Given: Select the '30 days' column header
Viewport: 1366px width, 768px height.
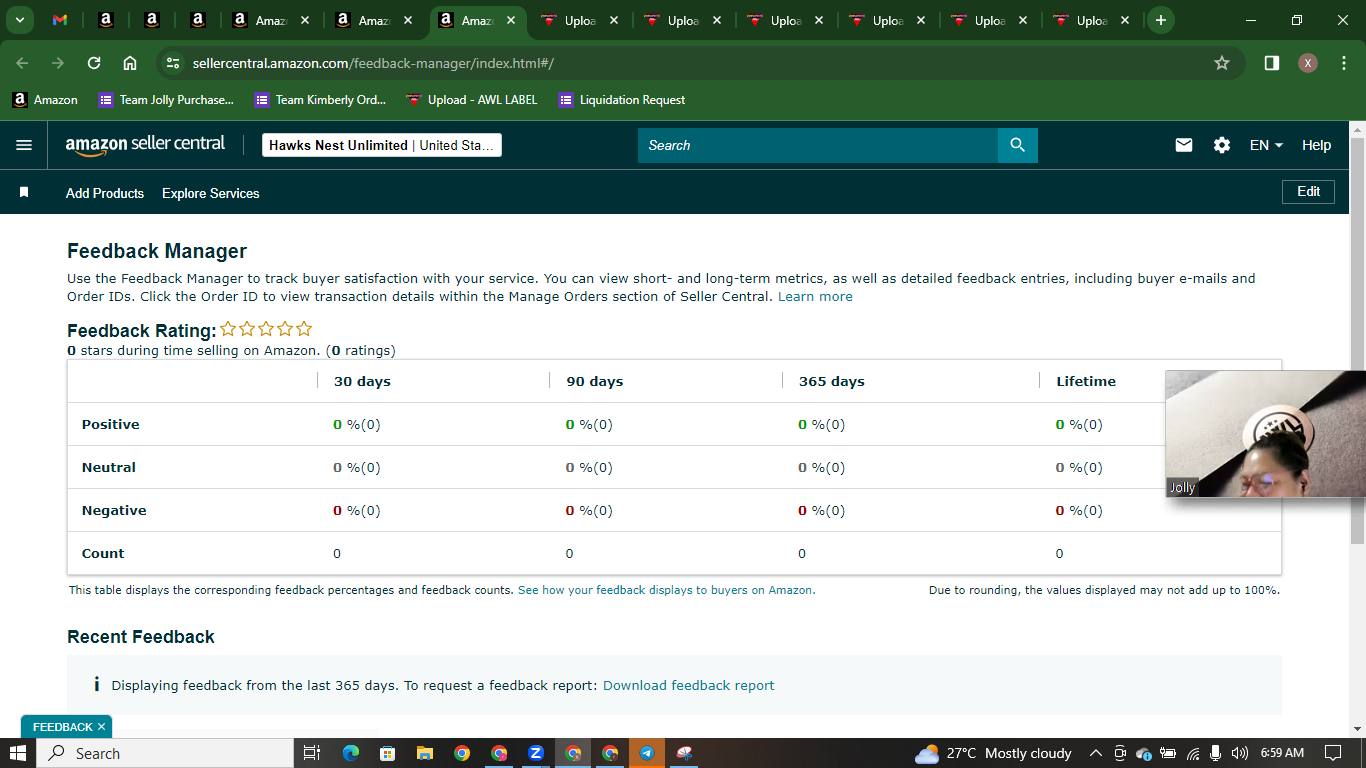Looking at the screenshot, I should click(362, 381).
